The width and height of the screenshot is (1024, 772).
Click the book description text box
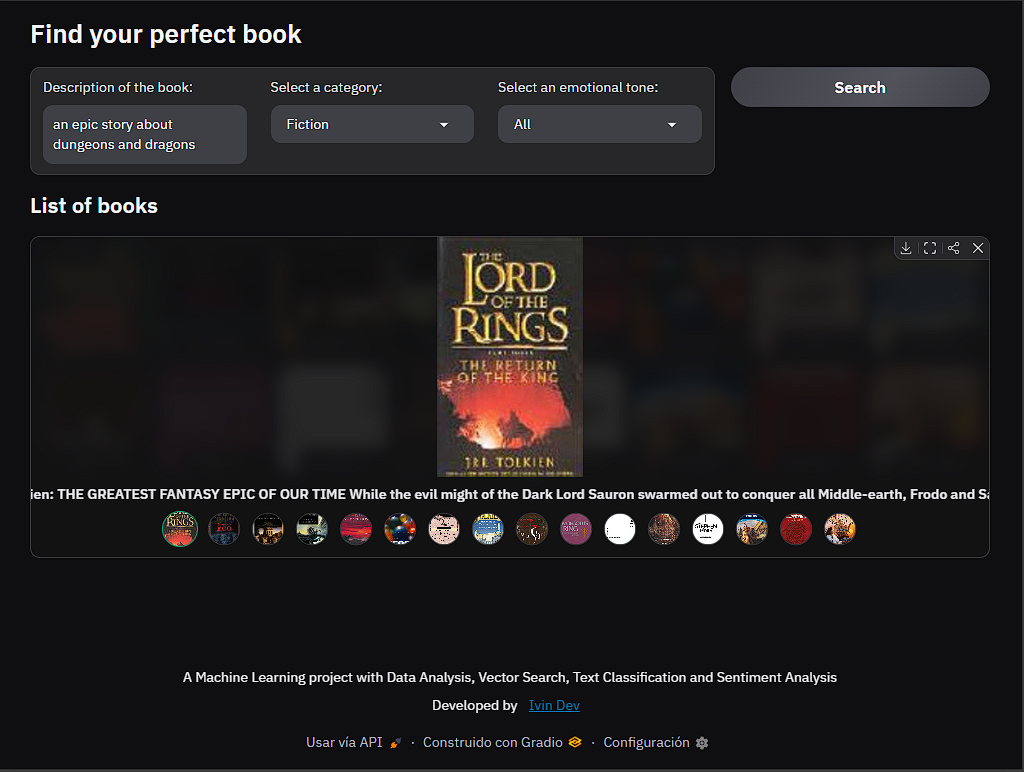coord(145,135)
